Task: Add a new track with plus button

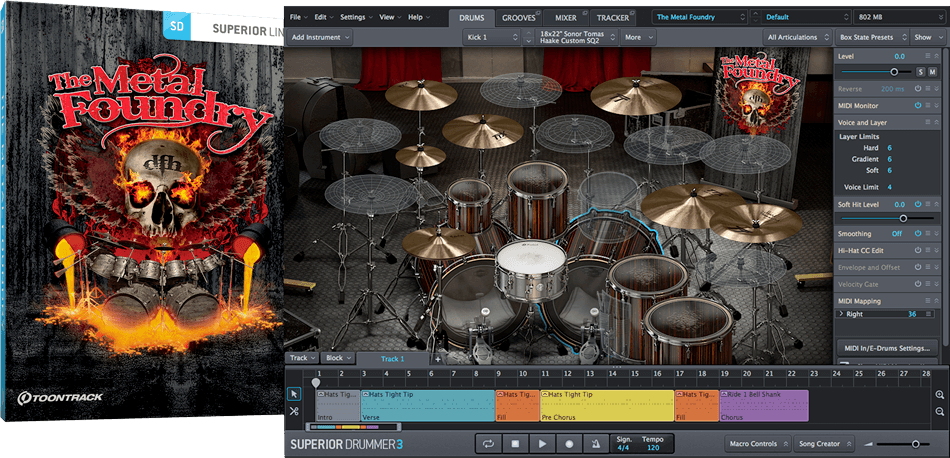Action: pos(437,358)
